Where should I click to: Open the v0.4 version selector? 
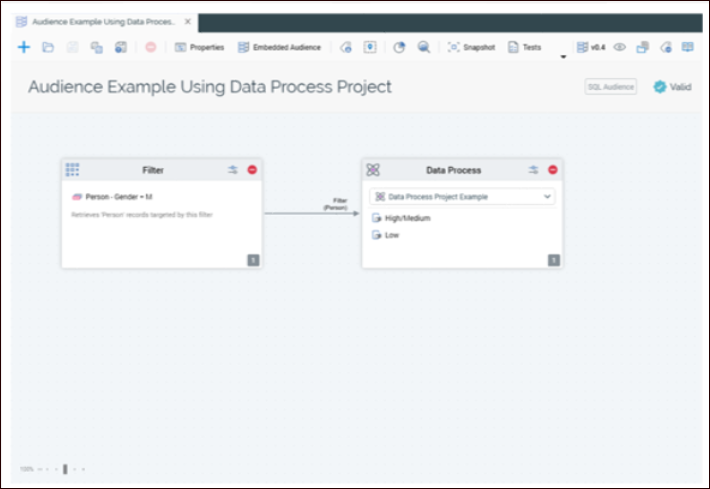point(591,47)
